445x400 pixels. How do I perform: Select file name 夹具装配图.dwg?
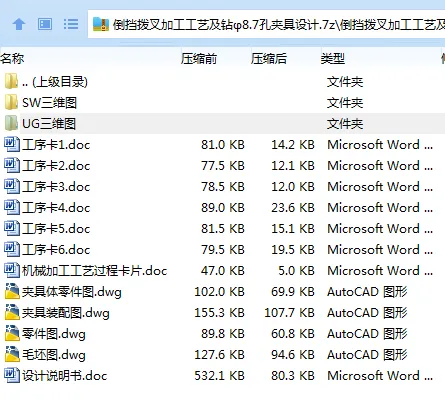66,313
